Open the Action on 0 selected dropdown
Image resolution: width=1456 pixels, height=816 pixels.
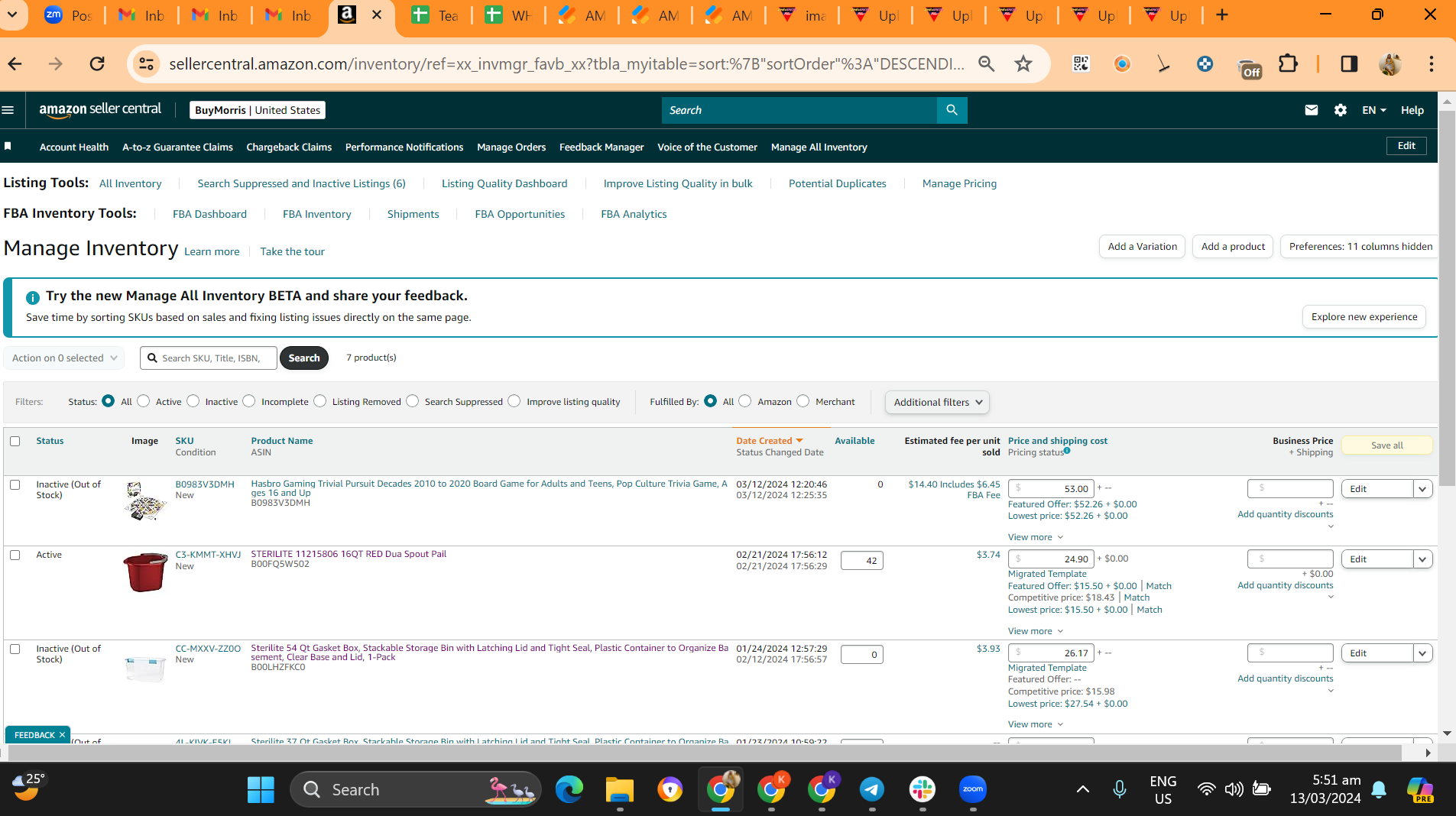tap(64, 358)
